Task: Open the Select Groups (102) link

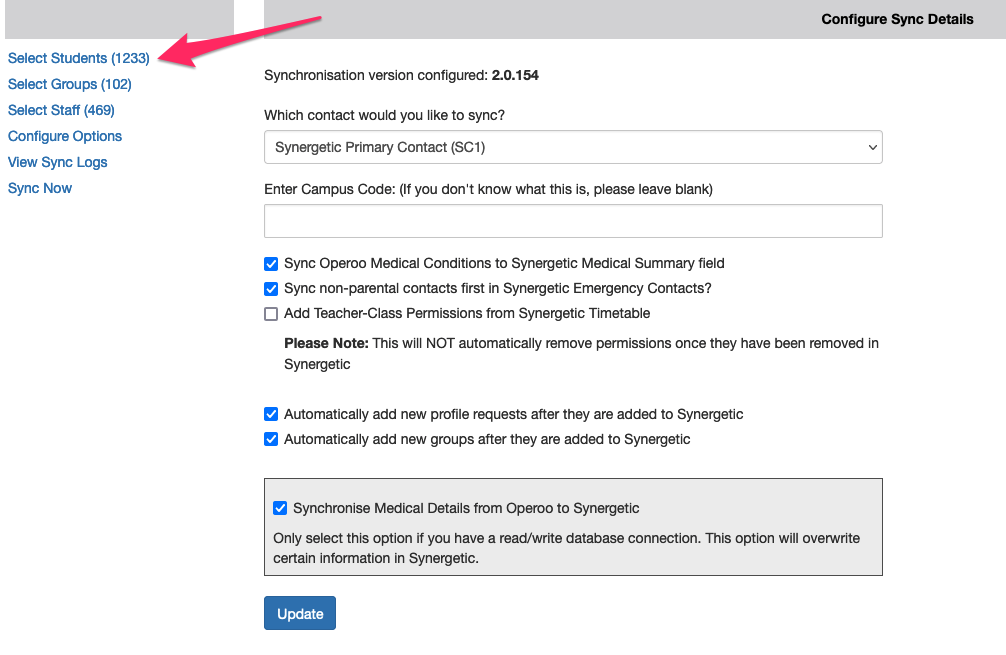Action: click(69, 84)
